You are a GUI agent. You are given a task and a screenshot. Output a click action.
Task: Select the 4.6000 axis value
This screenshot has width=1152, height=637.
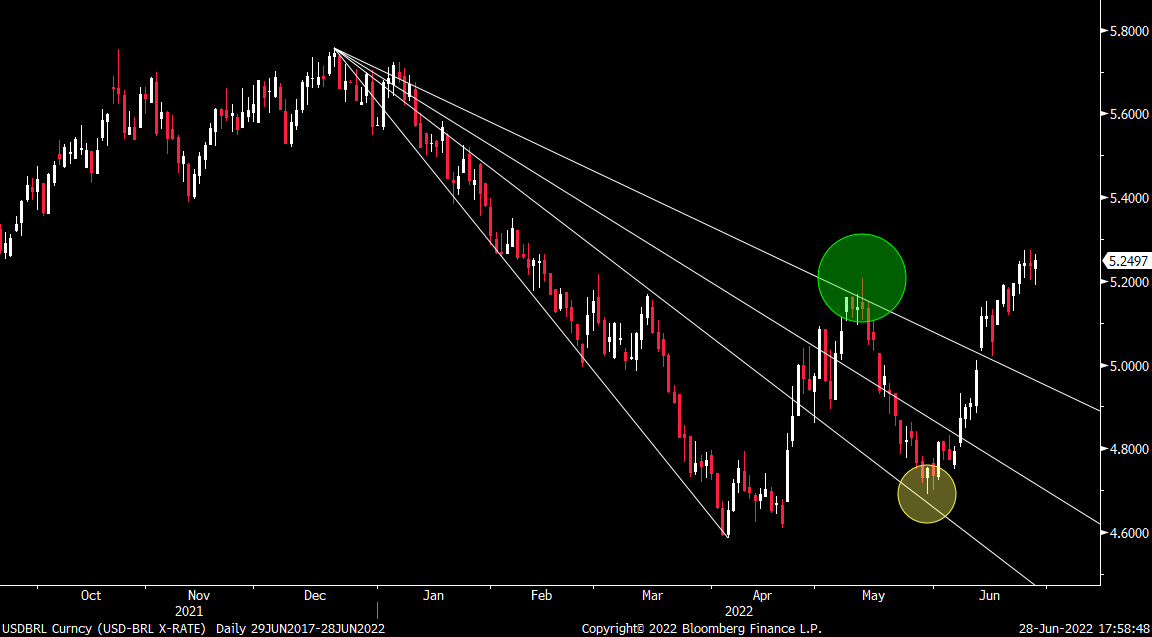pos(1127,533)
